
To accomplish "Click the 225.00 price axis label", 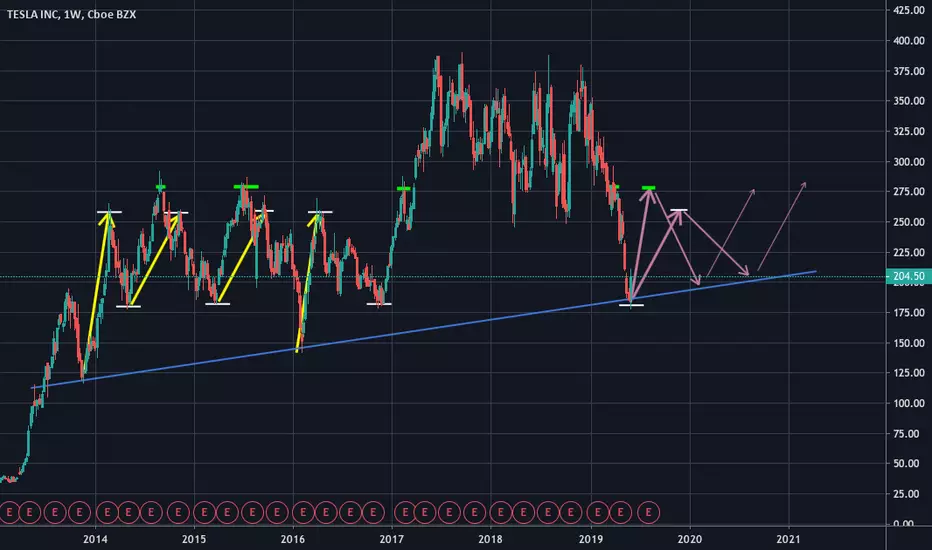I will [x=909, y=252].
